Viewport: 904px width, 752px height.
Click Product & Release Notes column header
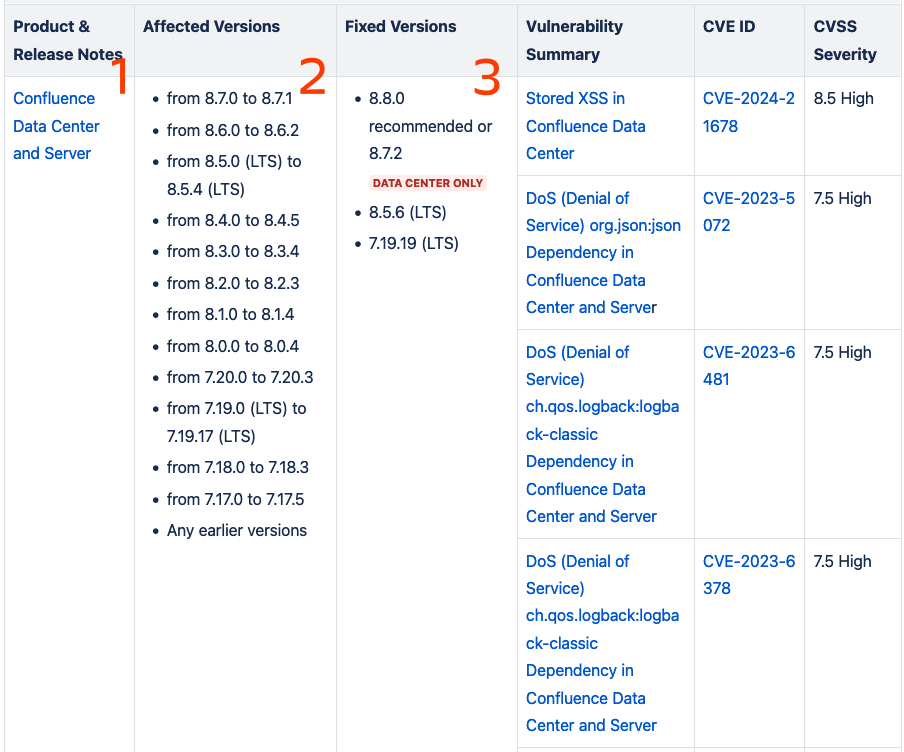click(67, 40)
